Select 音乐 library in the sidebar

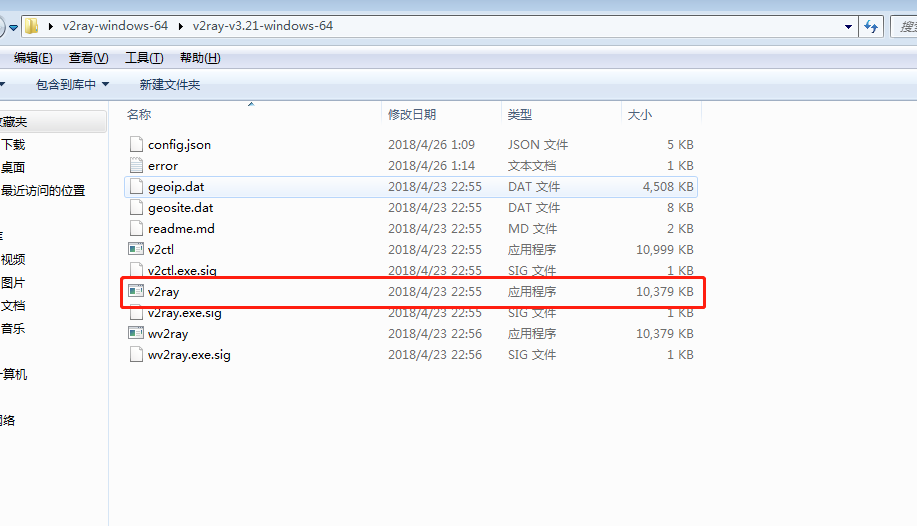[x=13, y=328]
